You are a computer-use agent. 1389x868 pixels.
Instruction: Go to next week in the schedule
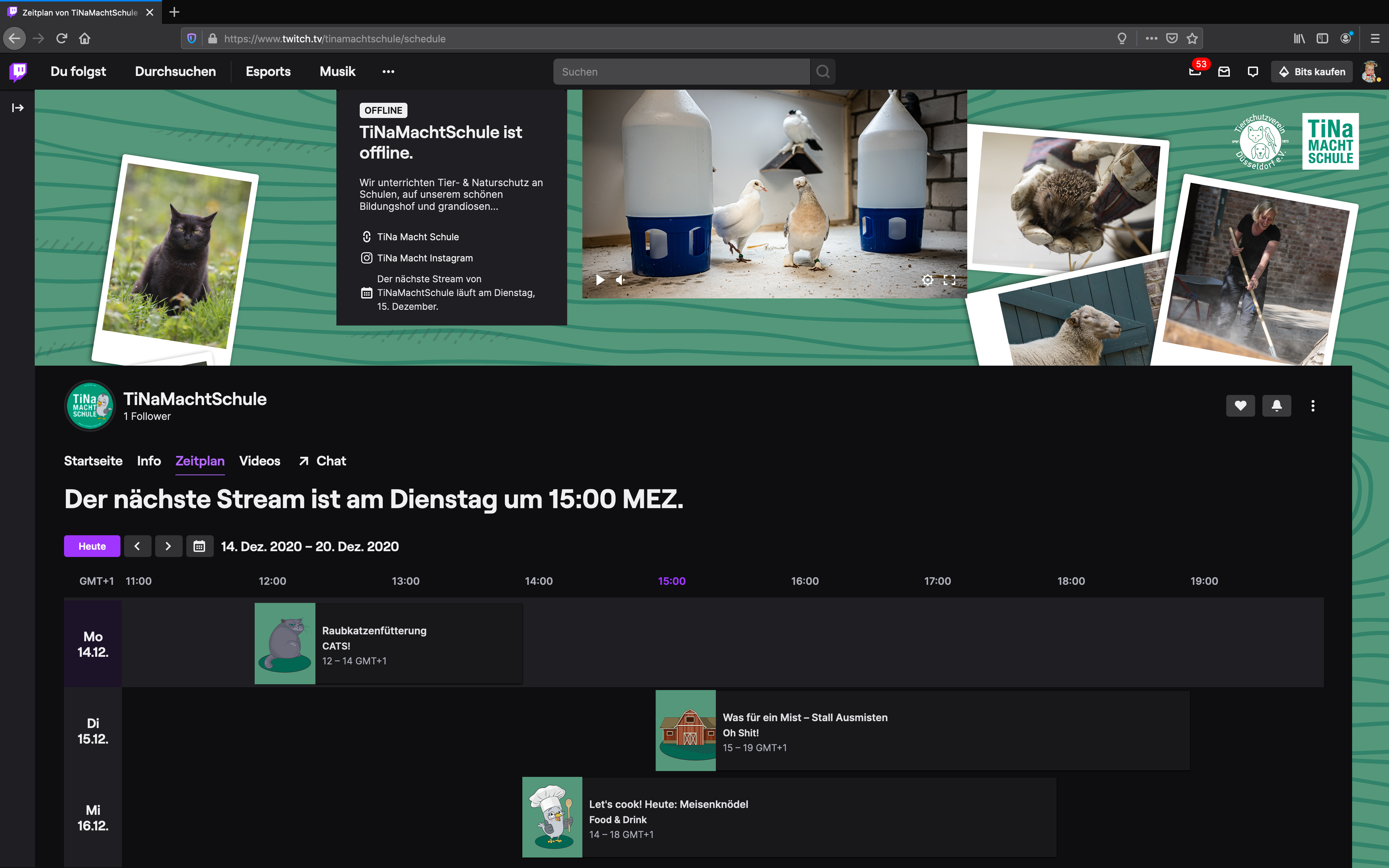[x=168, y=546]
